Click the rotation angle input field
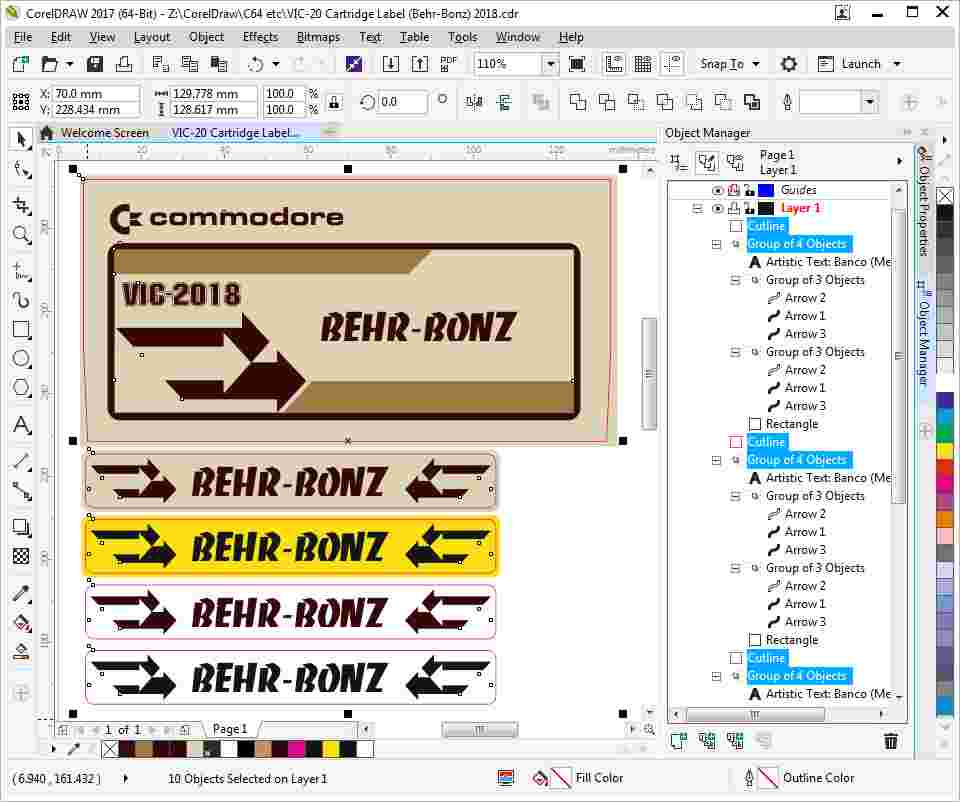 click(402, 102)
